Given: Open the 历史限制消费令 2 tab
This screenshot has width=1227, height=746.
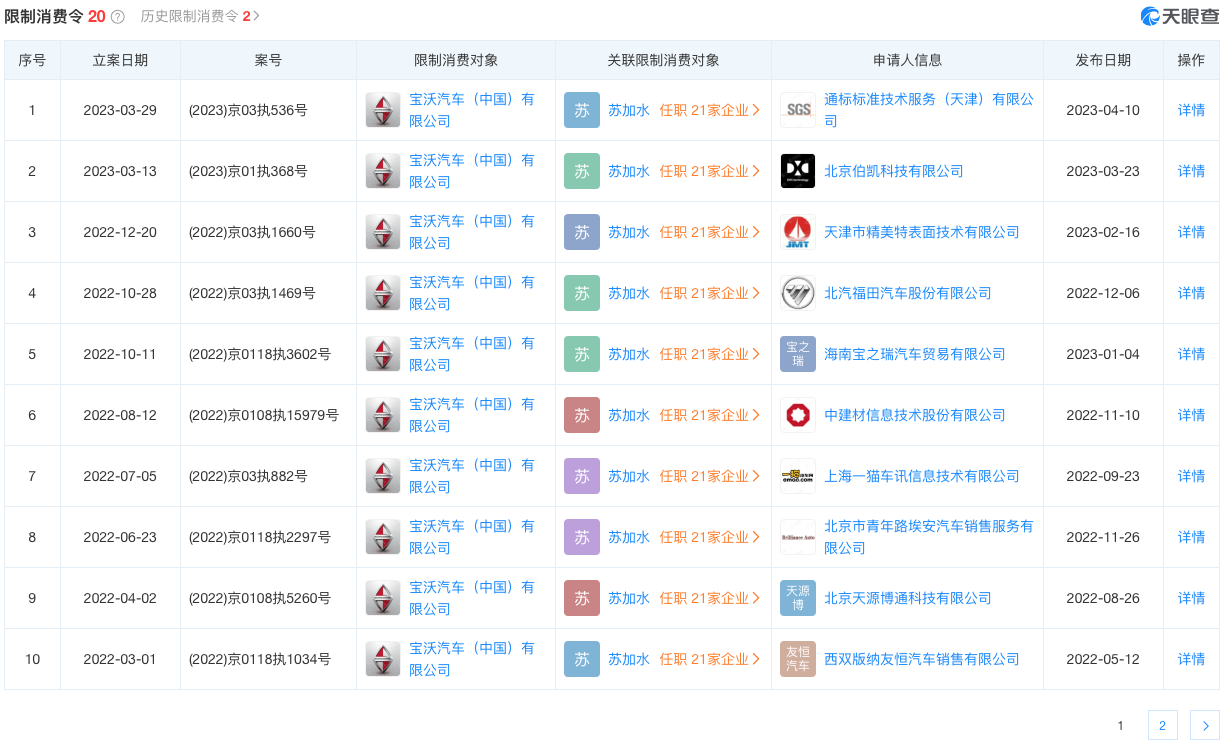Looking at the screenshot, I should point(200,16).
